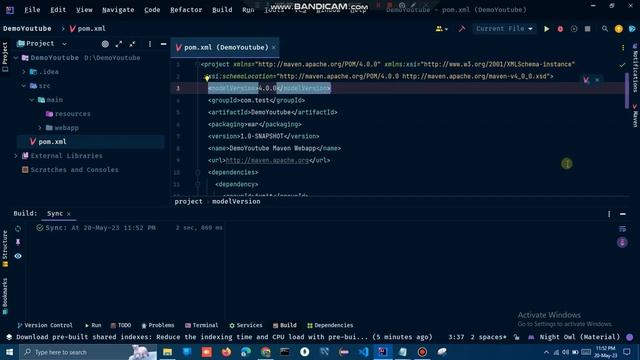Stop the running process square icon
The width and height of the screenshot is (640, 360).
coord(587,29)
